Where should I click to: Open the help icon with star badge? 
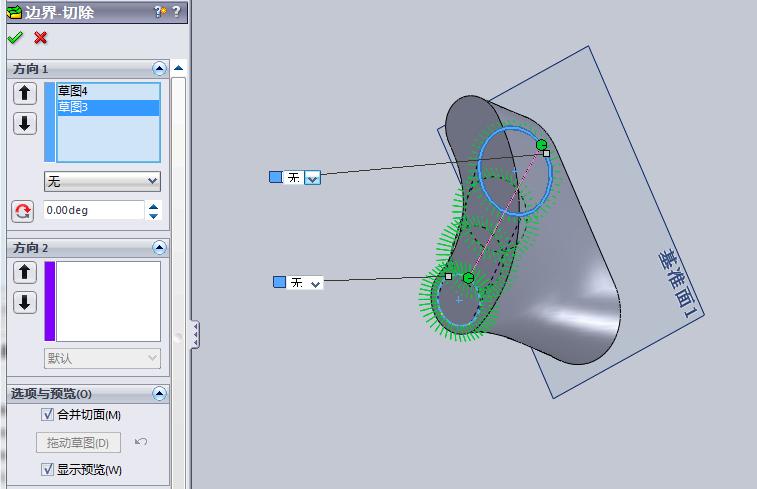(160, 12)
